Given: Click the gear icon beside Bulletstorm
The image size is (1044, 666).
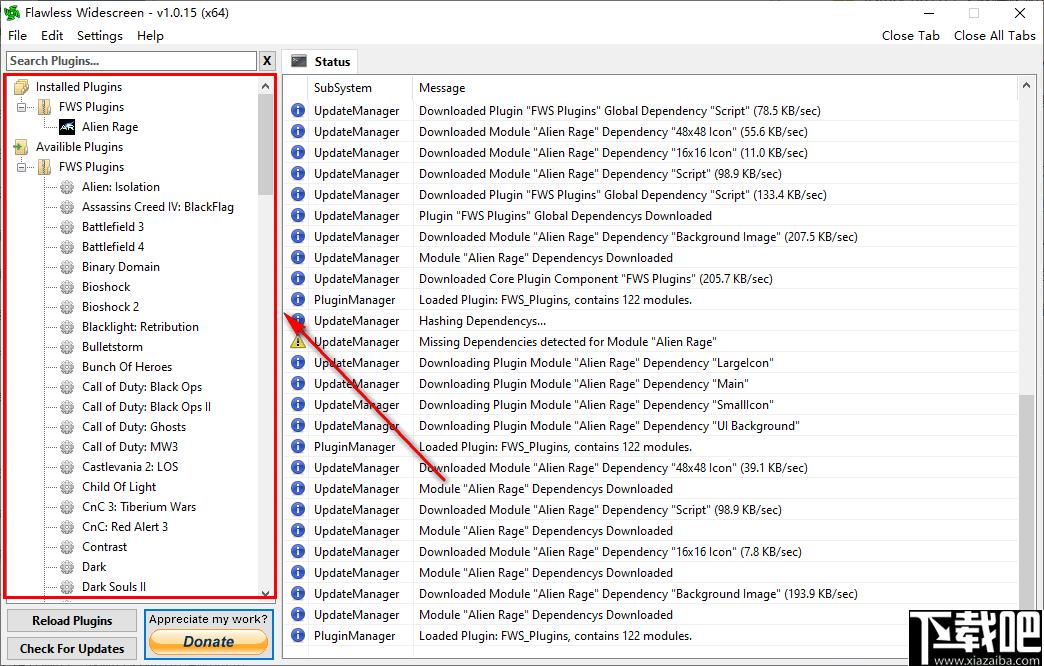Looking at the screenshot, I should (x=67, y=347).
